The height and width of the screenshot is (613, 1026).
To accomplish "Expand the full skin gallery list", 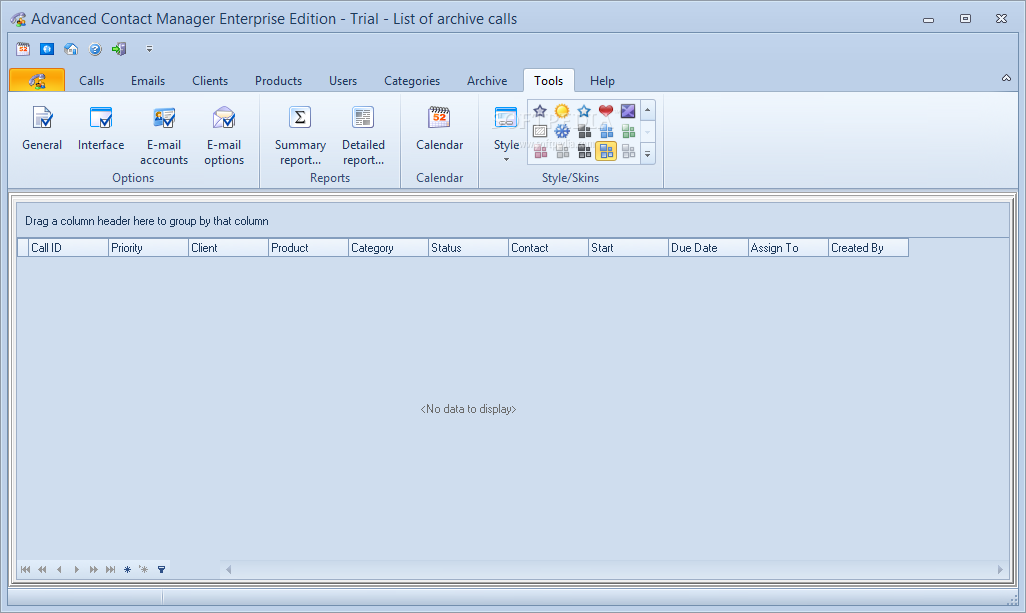I will click(x=648, y=154).
